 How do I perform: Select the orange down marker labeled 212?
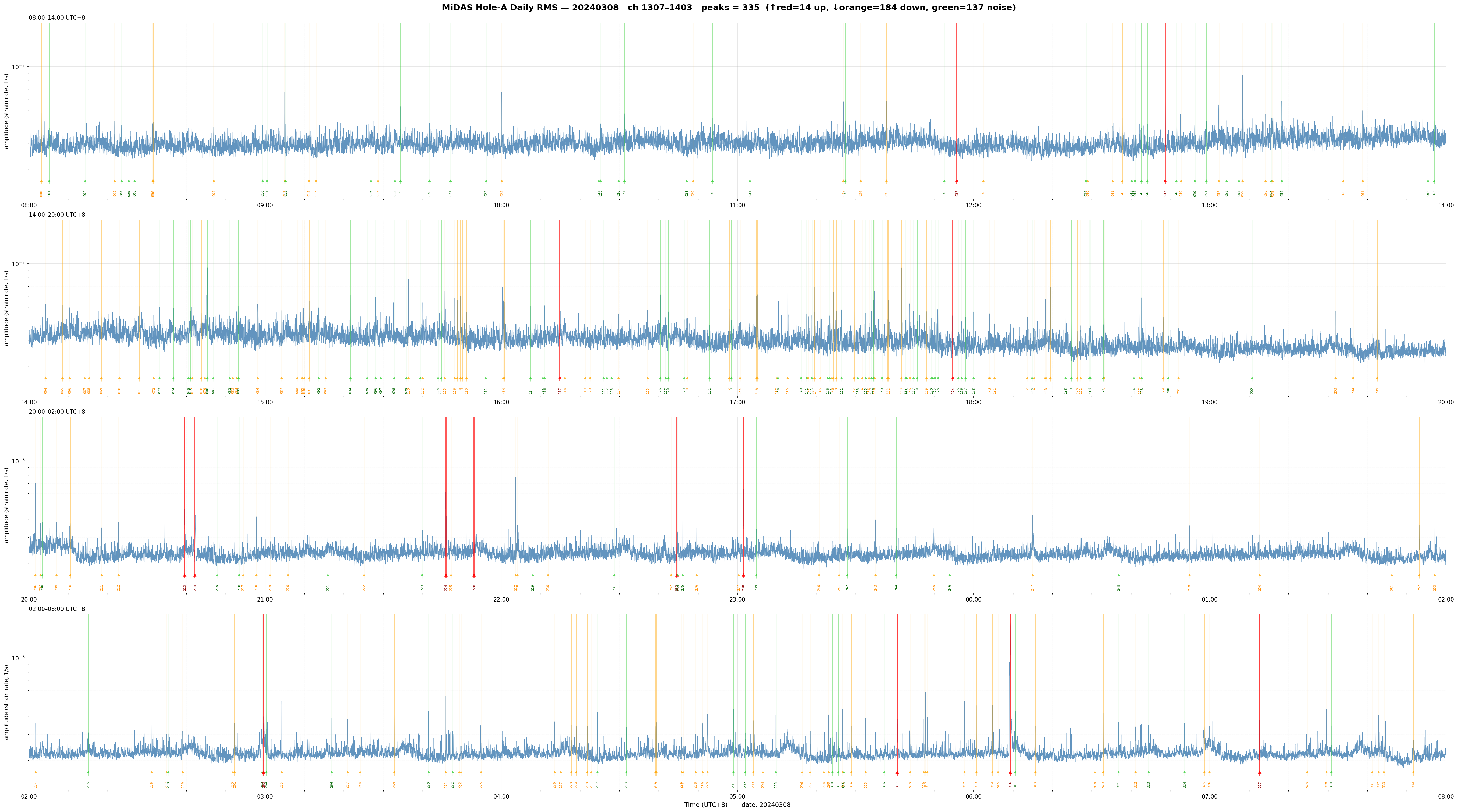118,575
